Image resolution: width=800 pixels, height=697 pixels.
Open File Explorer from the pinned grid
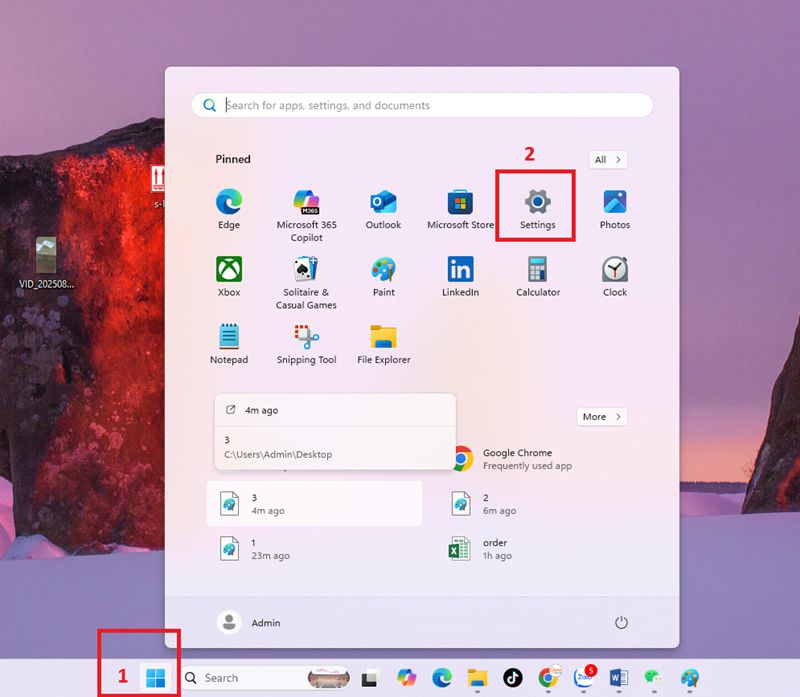tap(383, 344)
